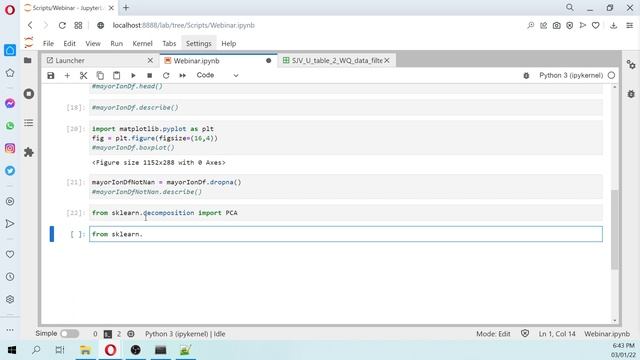Select the #mayorIonDf.describe() cell
The image size is (640, 360).
pos(346,107)
